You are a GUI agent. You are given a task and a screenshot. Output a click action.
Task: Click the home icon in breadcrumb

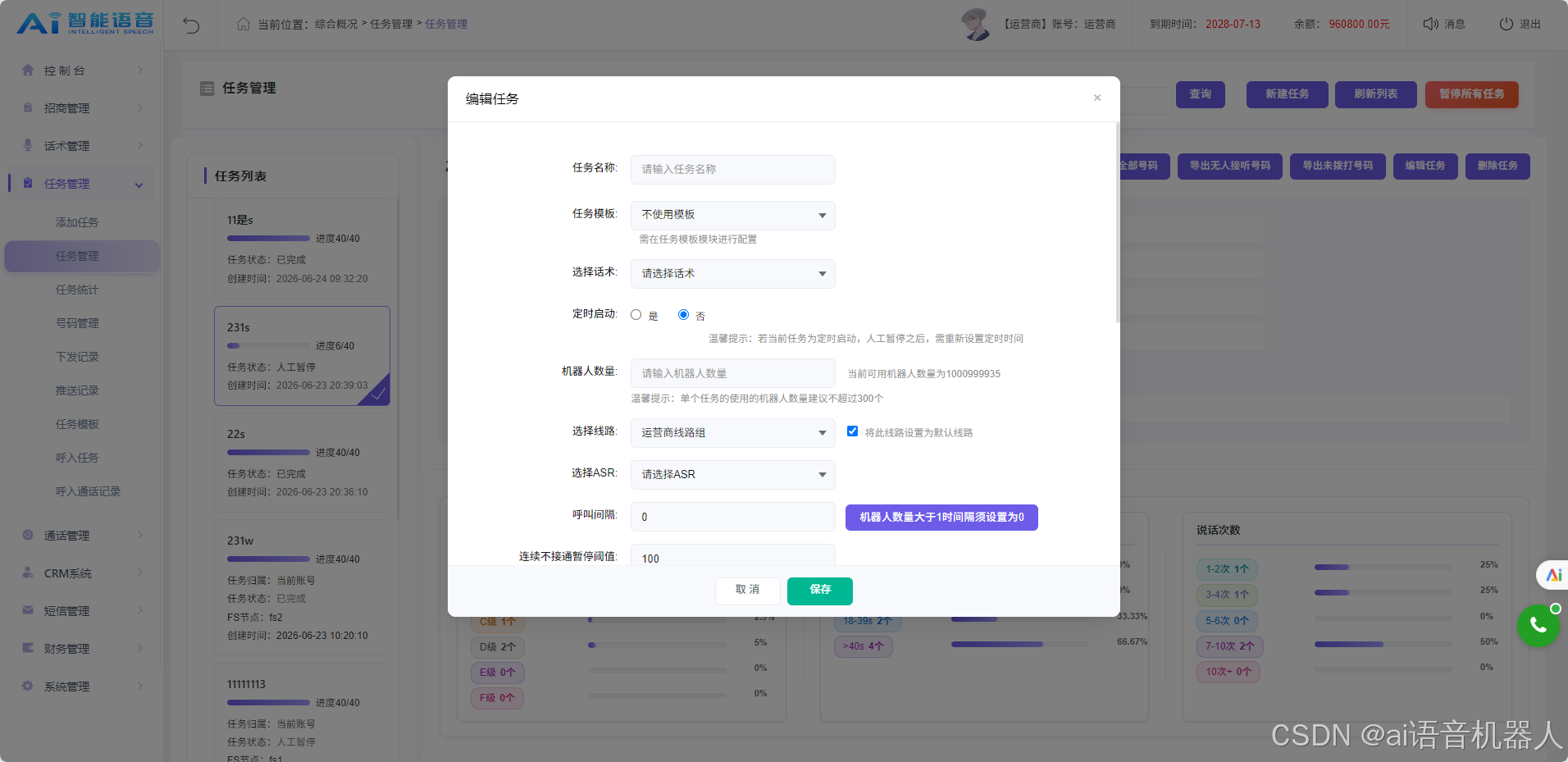point(244,24)
